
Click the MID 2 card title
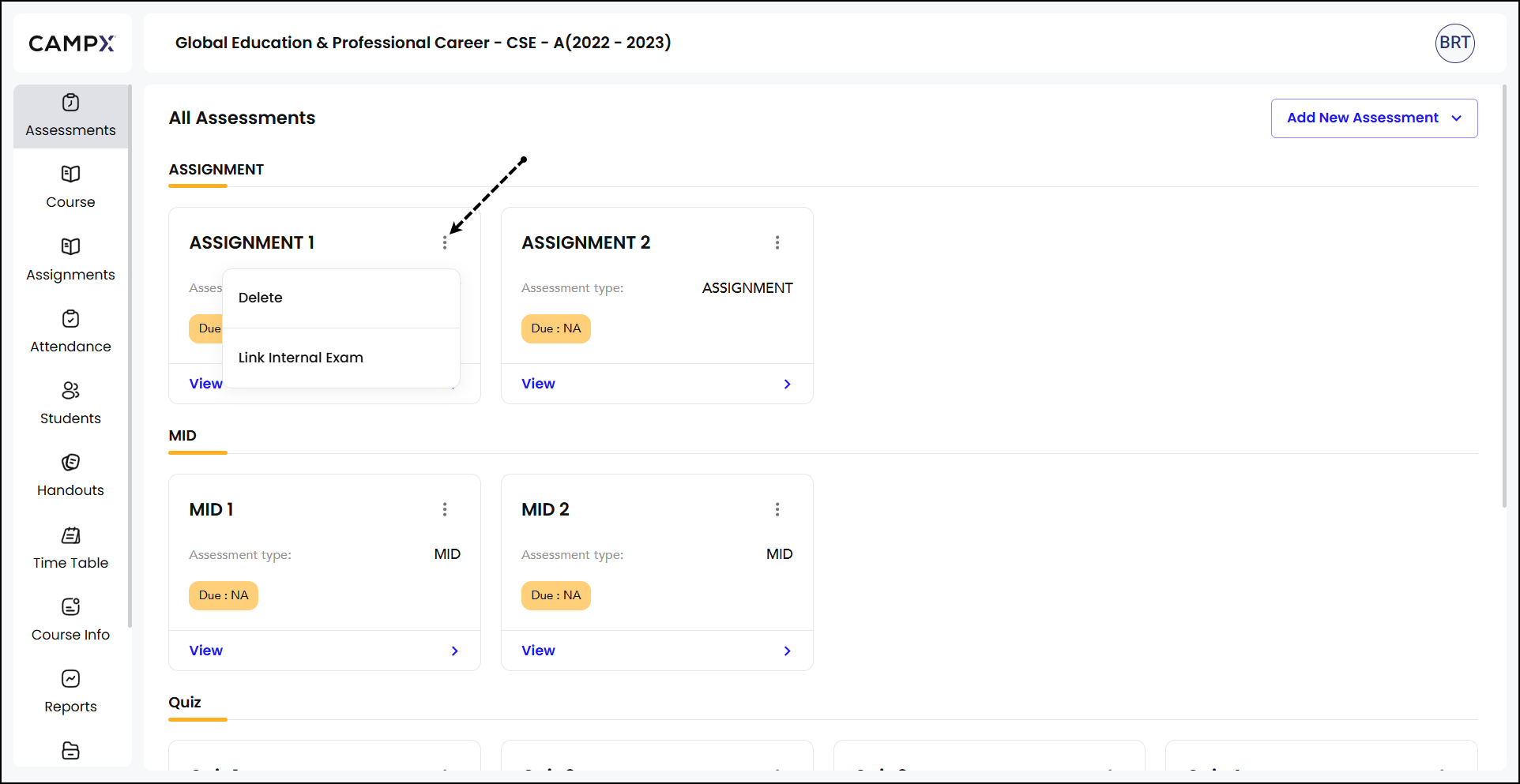545,509
